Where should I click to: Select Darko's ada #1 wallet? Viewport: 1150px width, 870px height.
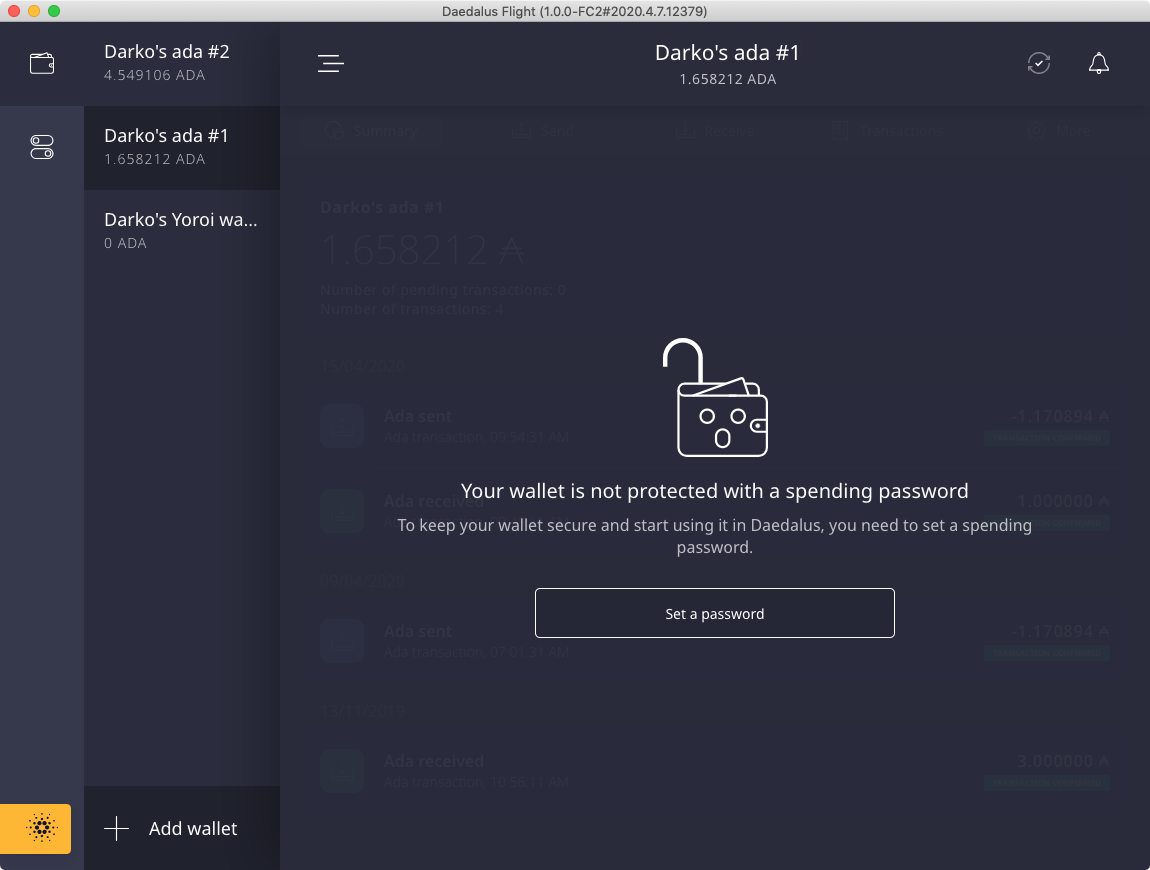(182, 146)
